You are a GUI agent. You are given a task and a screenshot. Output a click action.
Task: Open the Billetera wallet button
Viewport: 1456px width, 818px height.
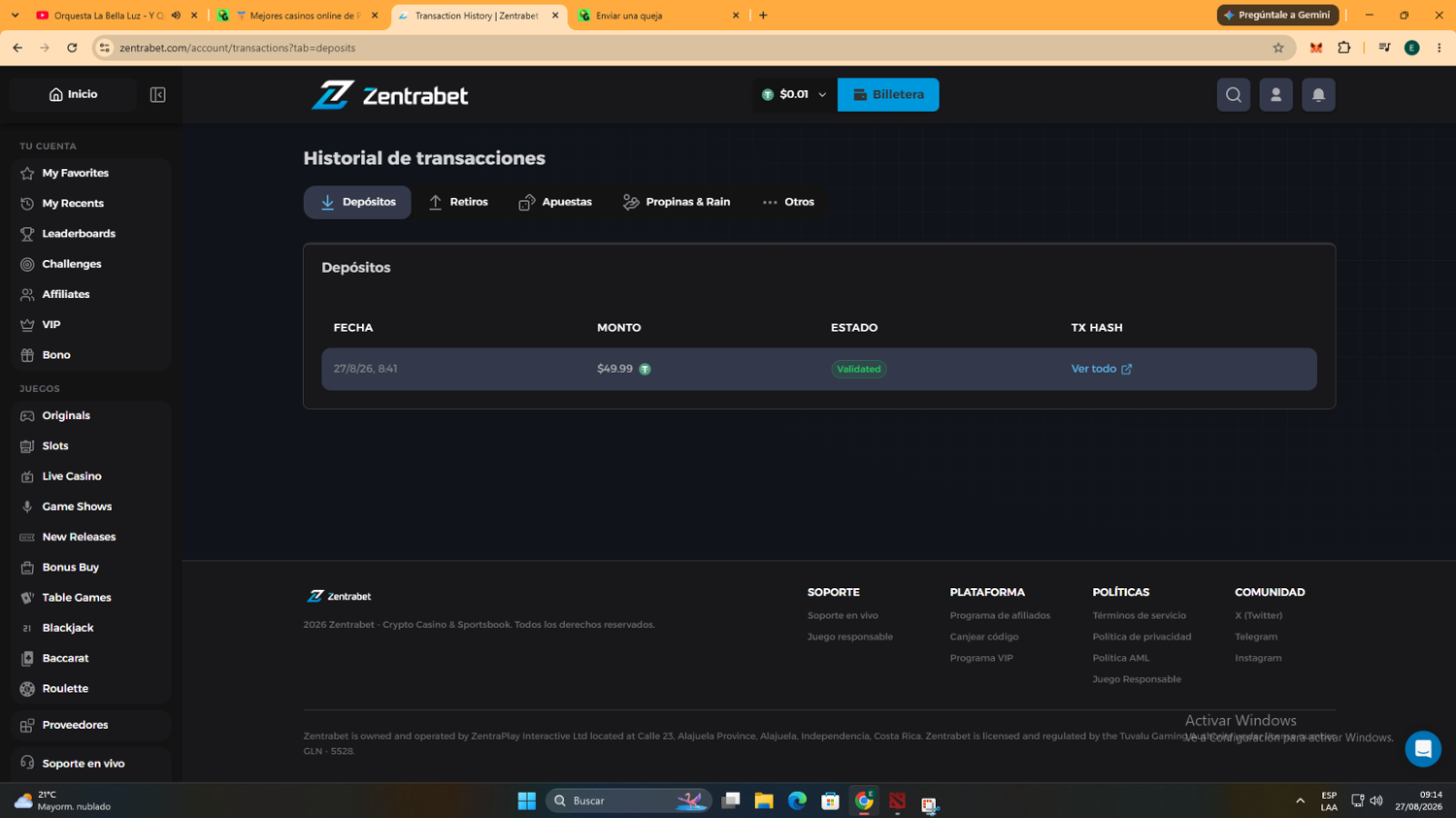pyautogui.click(x=888, y=95)
